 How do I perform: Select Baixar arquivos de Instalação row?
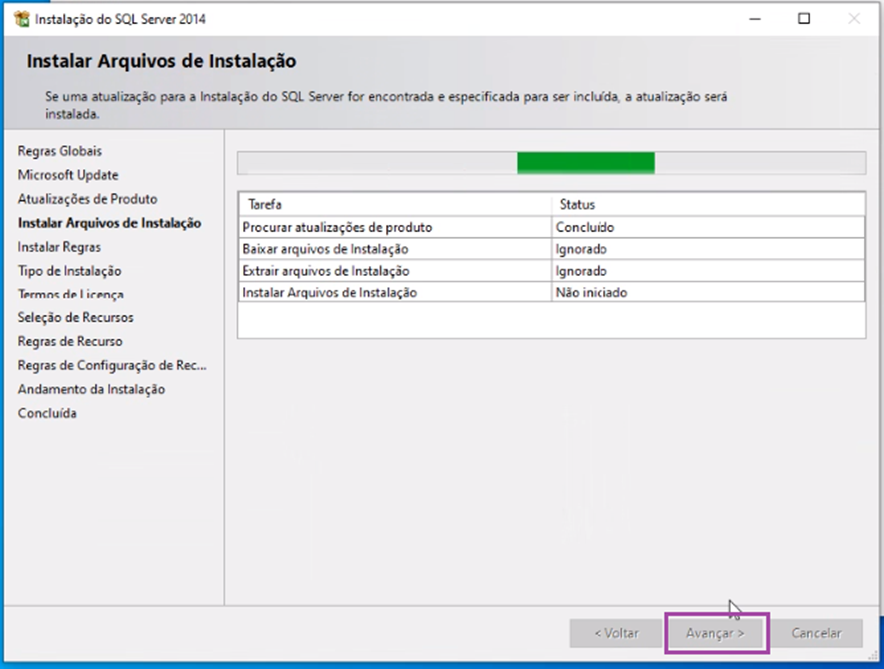[551, 249]
